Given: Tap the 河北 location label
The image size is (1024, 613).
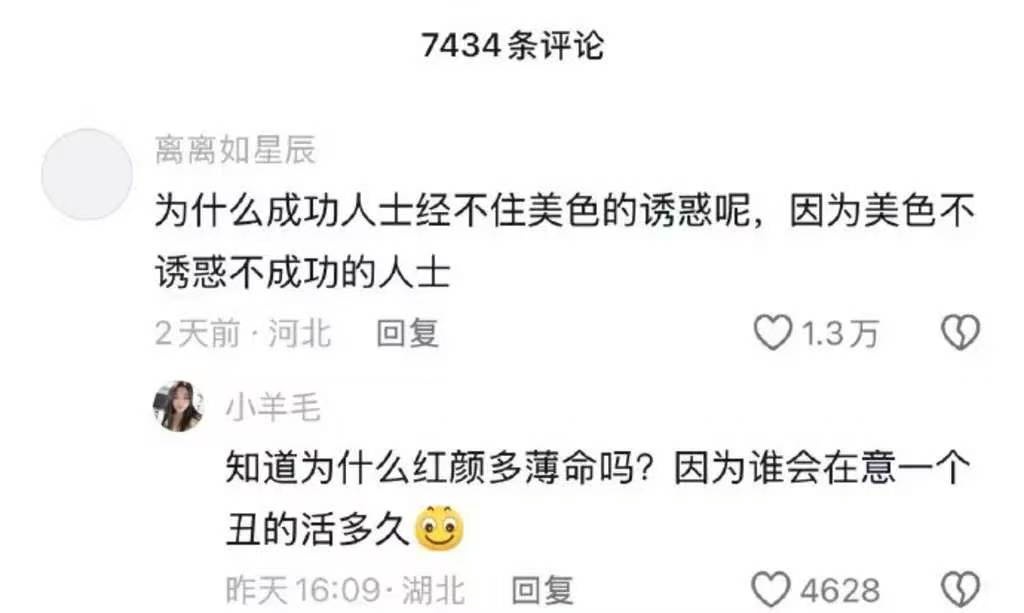Looking at the screenshot, I should pos(300,334).
